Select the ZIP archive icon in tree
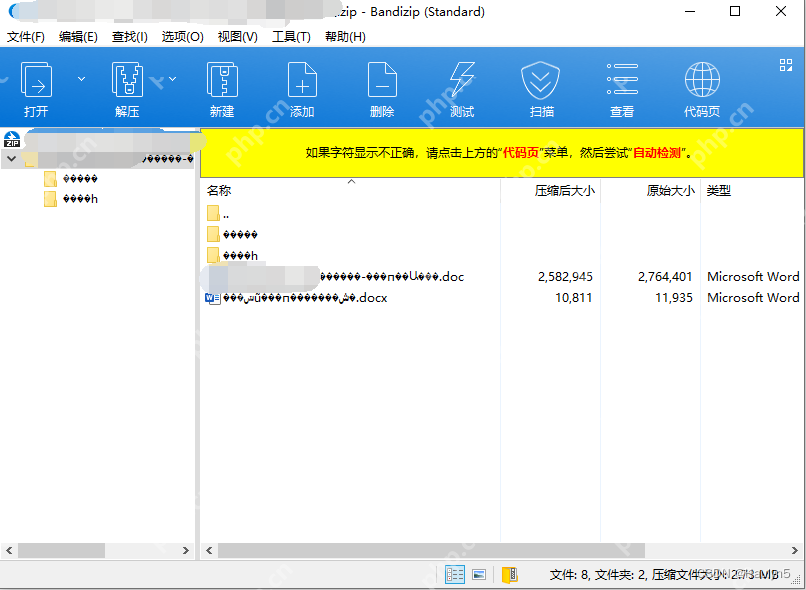 (12, 139)
